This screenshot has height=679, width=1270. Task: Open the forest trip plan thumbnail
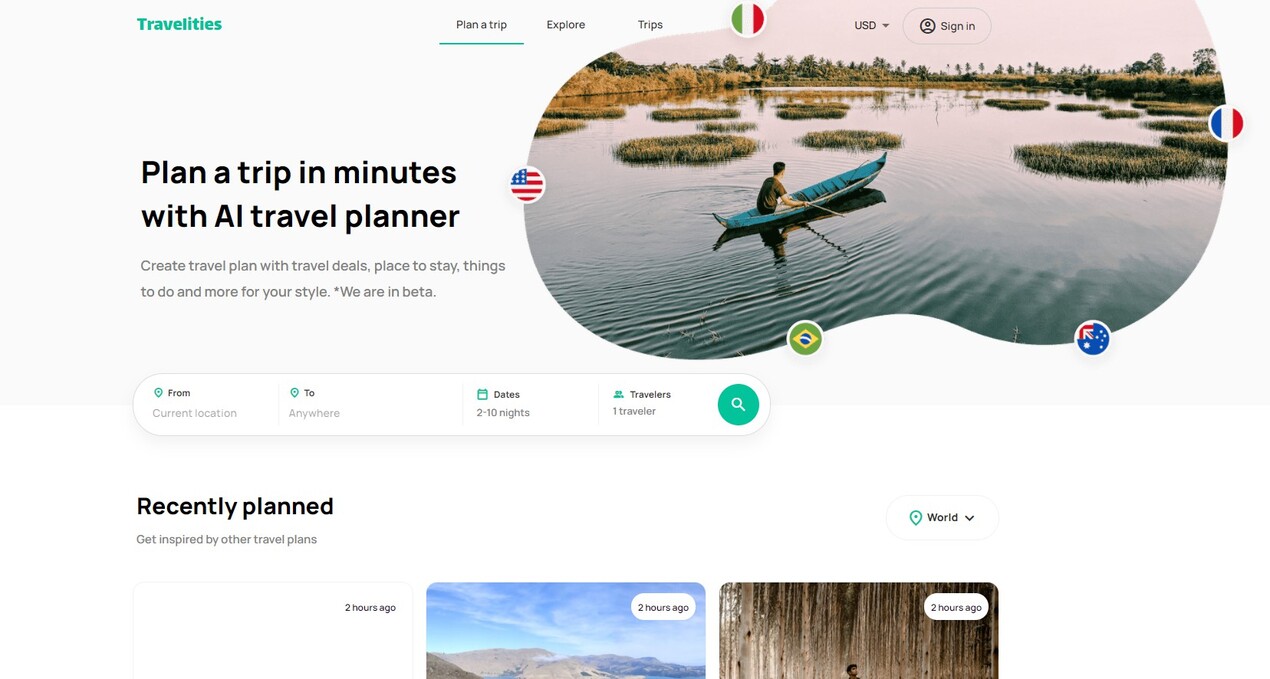[858, 631]
